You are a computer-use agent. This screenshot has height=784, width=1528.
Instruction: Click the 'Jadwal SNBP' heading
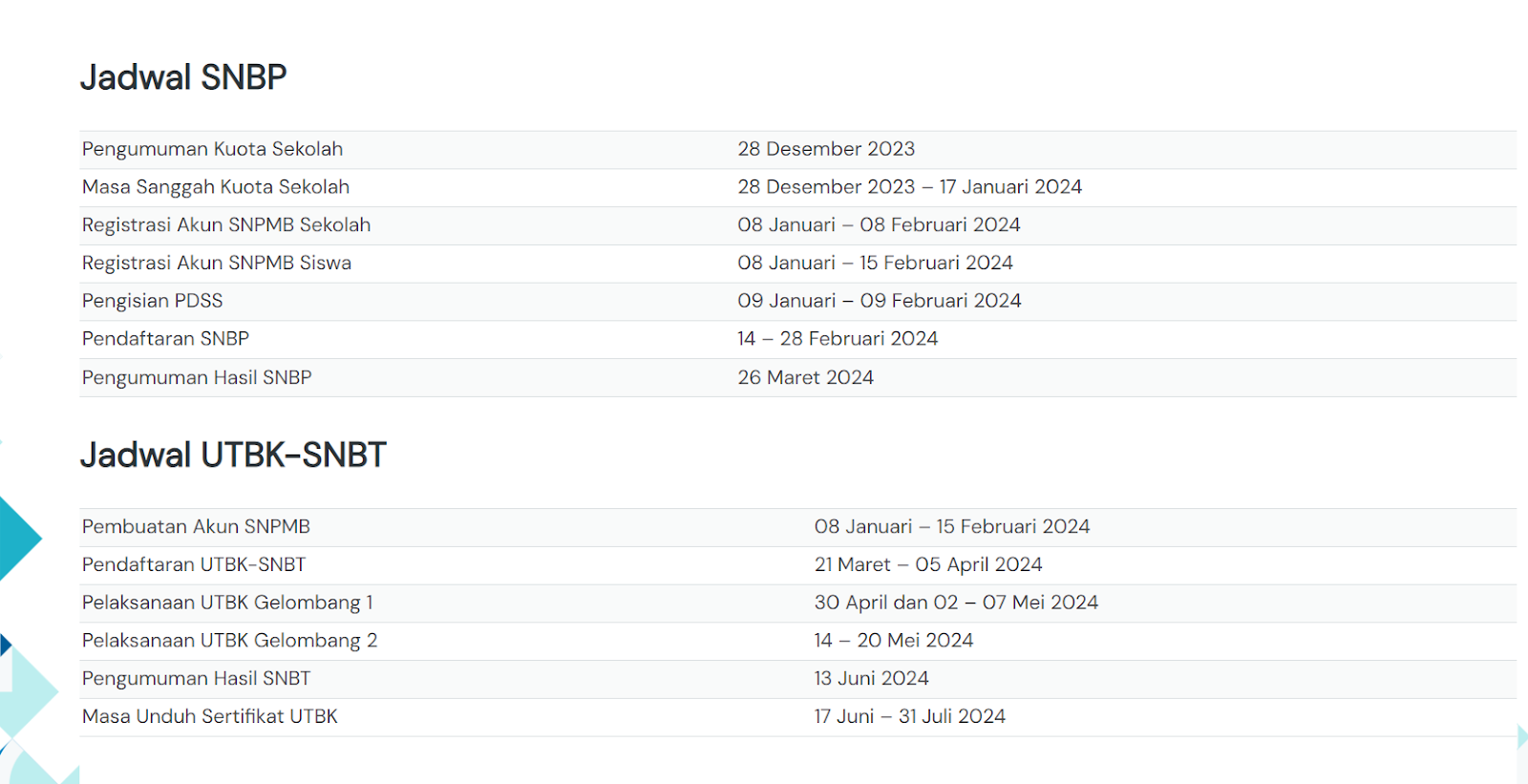[x=183, y=77]
